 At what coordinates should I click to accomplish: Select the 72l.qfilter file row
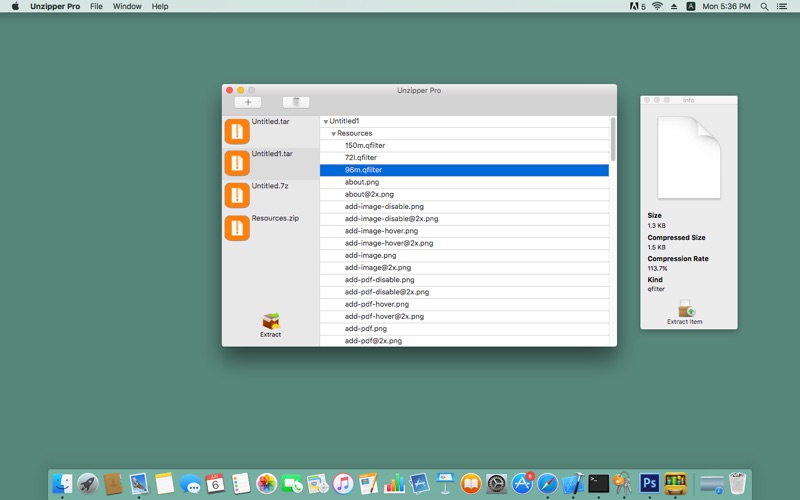[464, 158]
